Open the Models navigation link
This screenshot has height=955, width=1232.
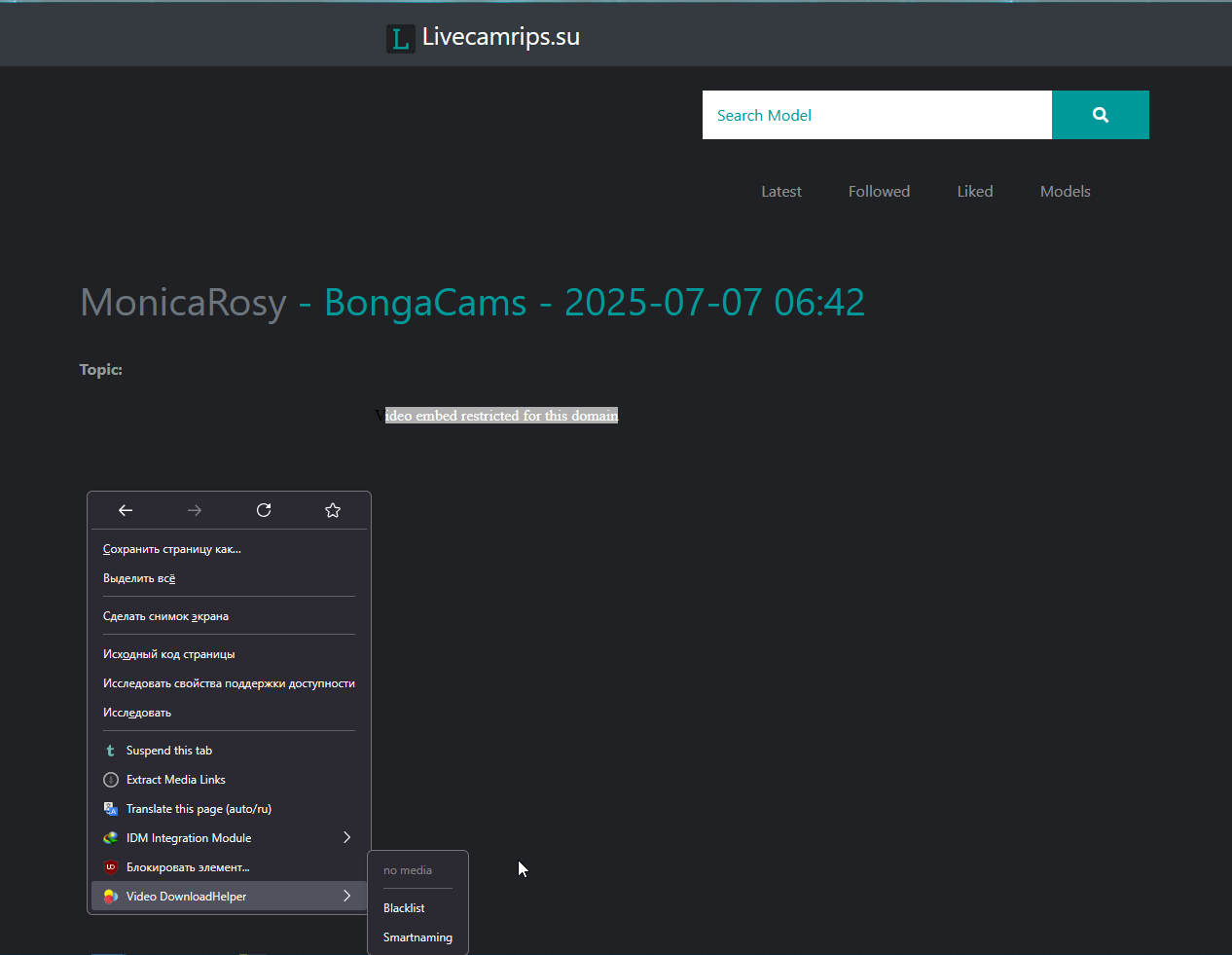(1065, 192)
